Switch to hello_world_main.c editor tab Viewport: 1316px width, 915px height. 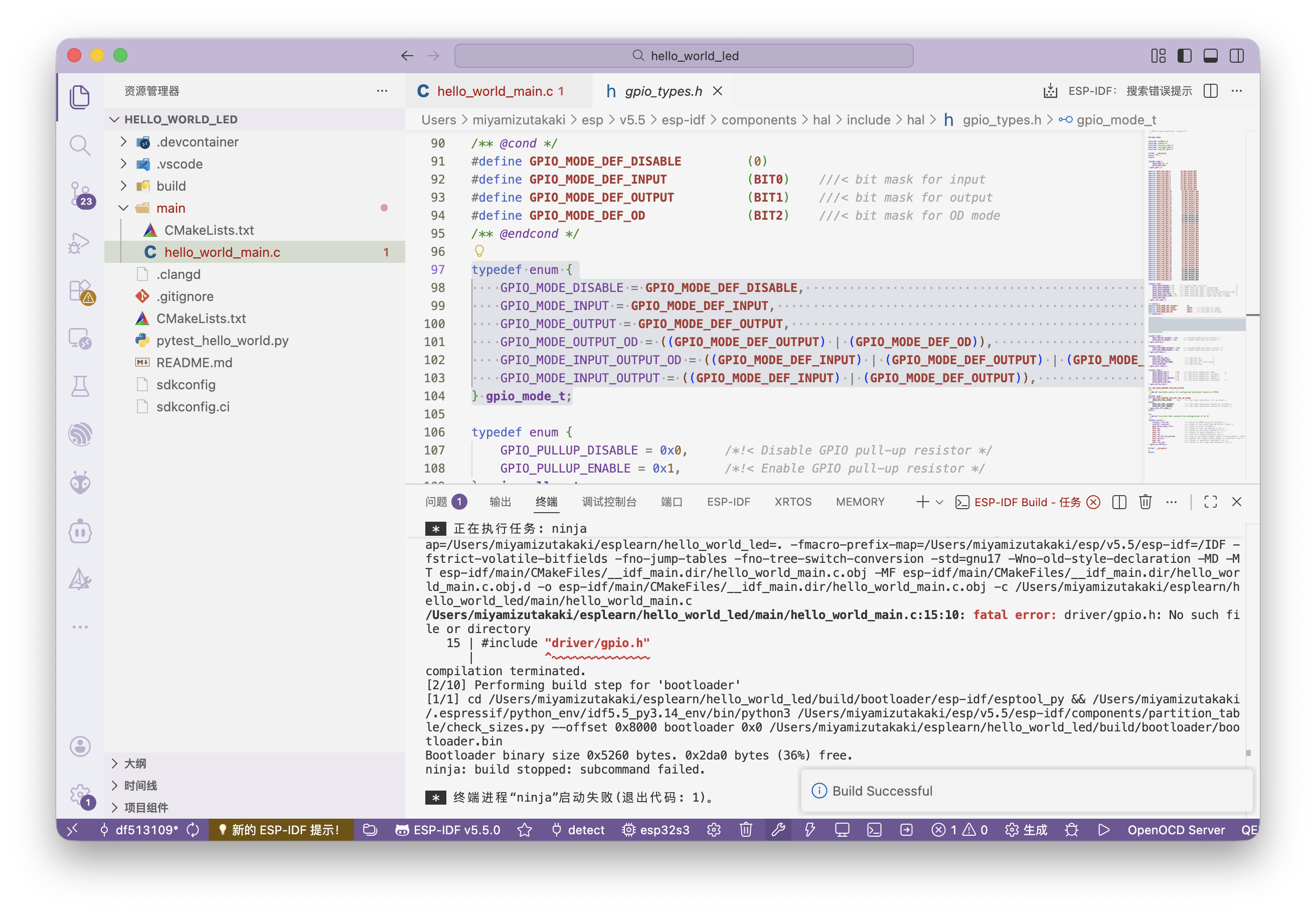[495, 91]
